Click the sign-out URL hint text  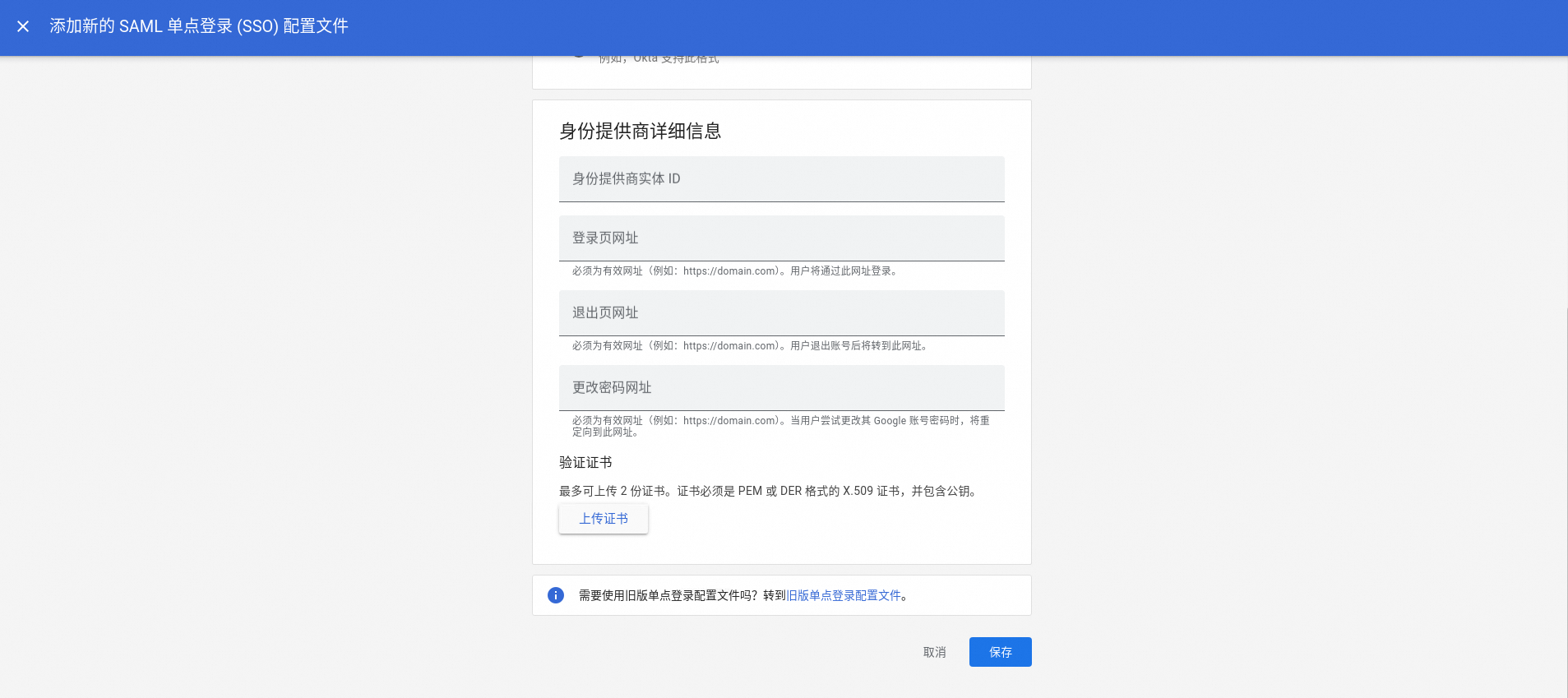(x=752, y=346)
